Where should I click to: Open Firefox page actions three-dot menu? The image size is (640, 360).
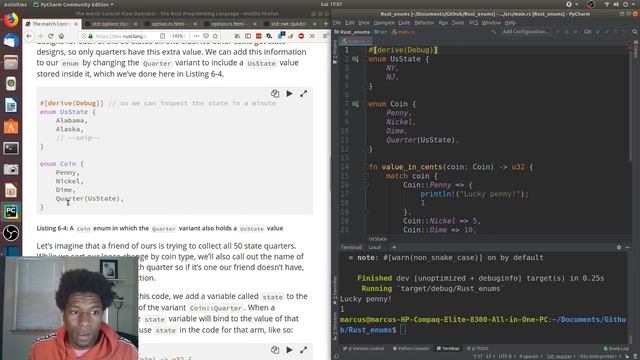pos(196,36)
